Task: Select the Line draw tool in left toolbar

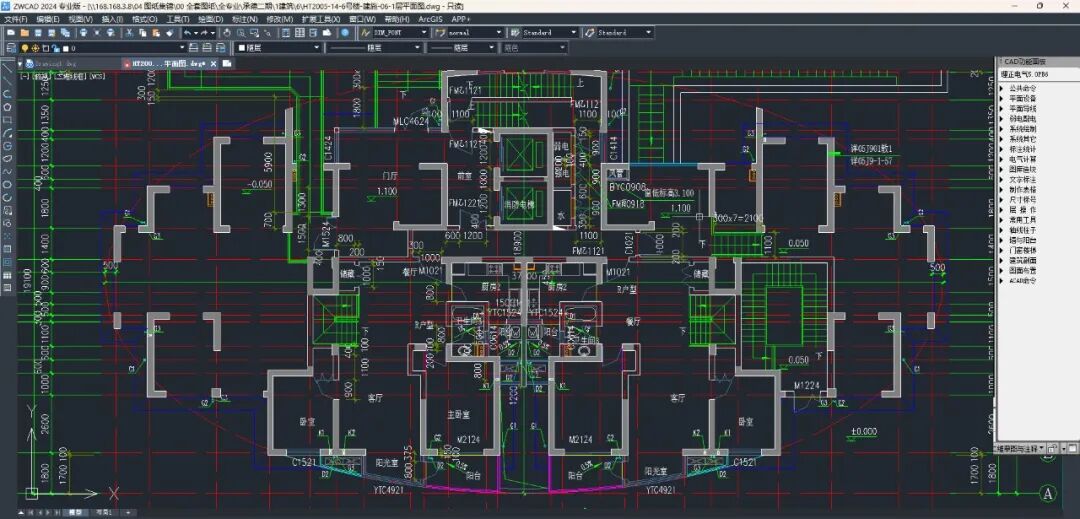Action: (x=8, y=80)
